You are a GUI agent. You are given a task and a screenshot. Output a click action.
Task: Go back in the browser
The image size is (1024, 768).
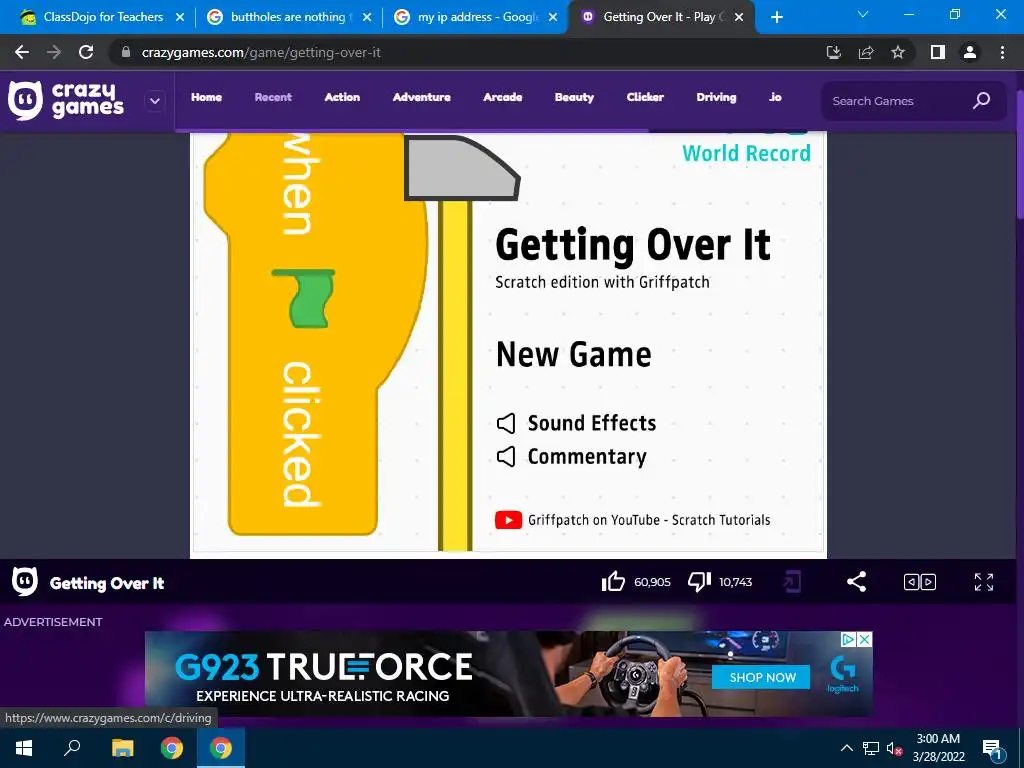pos(22,52)
